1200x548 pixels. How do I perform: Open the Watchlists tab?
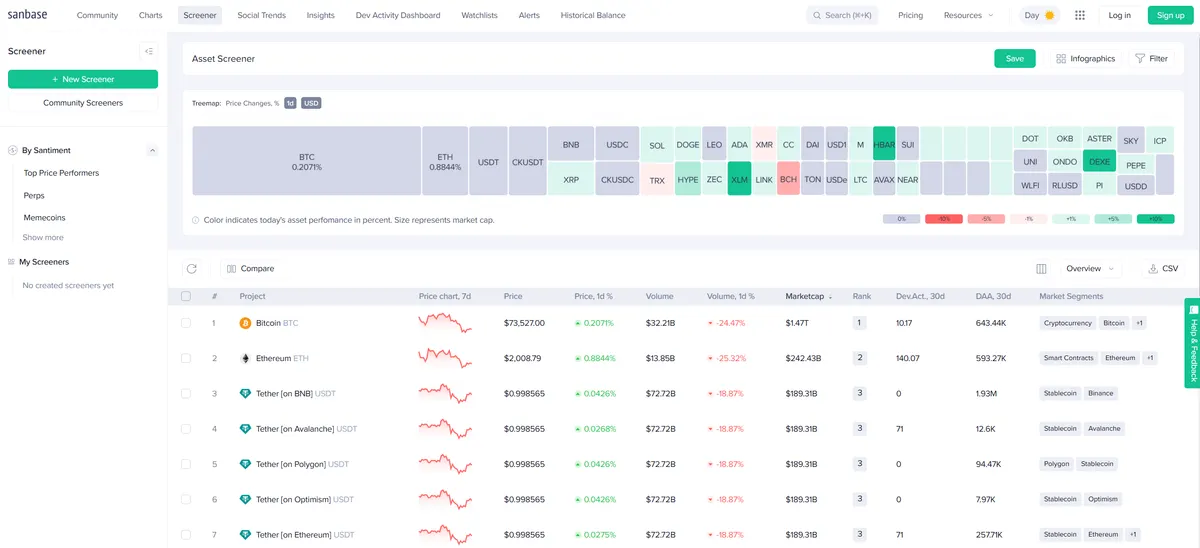pyautogui.click(x=480, y=15)
